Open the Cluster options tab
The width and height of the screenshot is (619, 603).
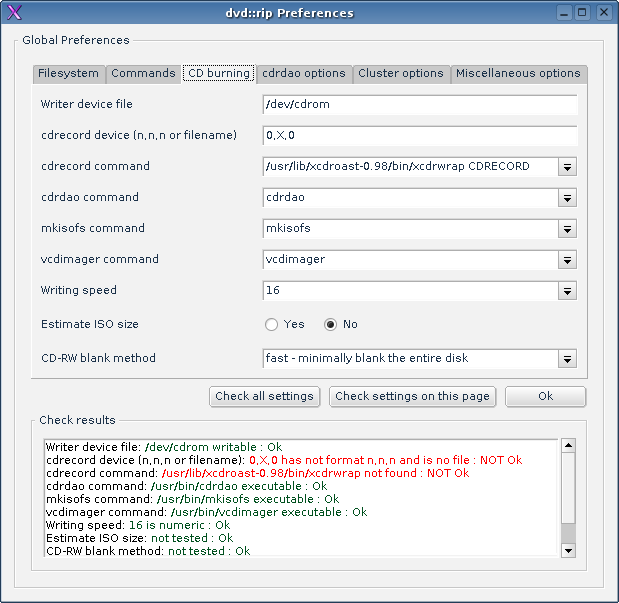click(401, 74)
